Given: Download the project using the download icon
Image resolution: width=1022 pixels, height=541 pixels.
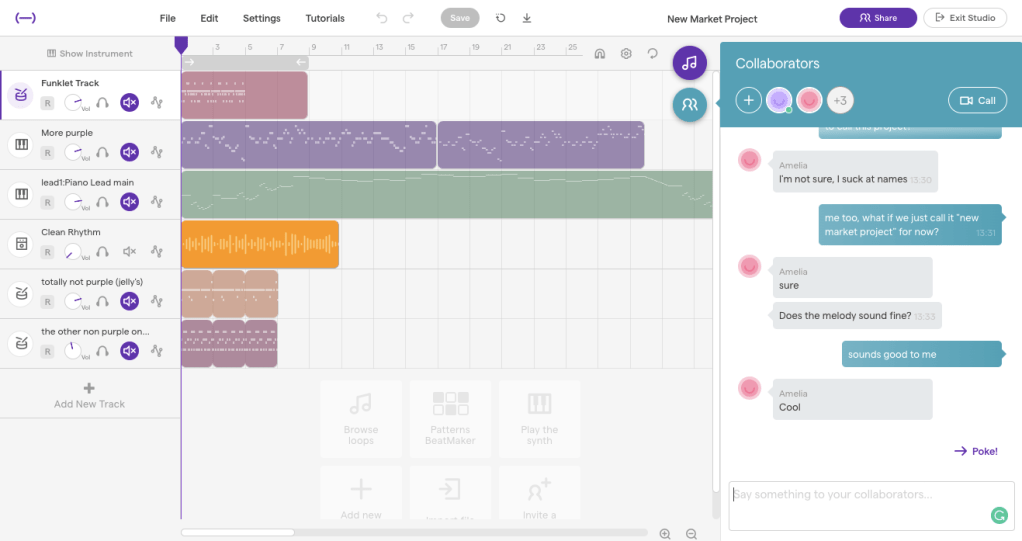Looking at the screenshot, I should [527, 18].
